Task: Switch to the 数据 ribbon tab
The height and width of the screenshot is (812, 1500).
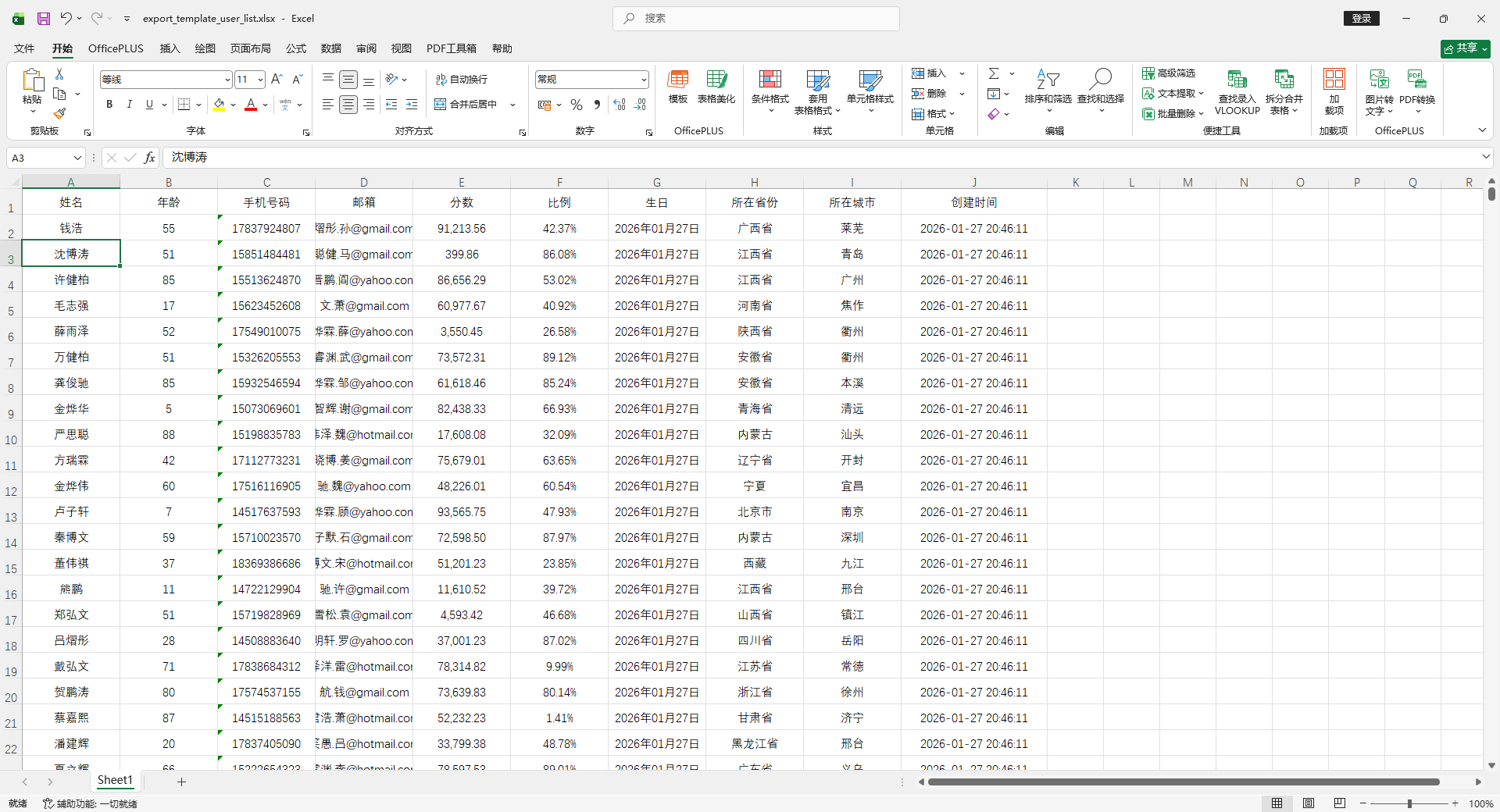Action: 330,48
